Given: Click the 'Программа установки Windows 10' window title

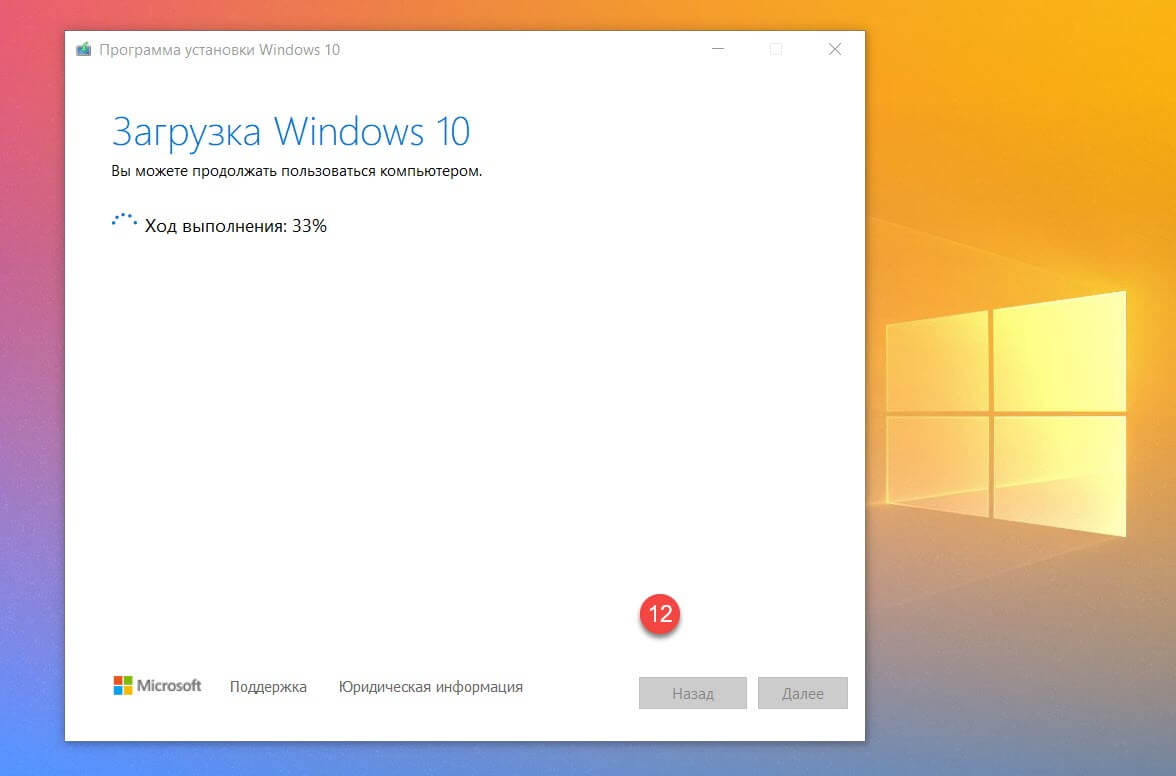Looking at the screenshot, I should click(x=219, y=49).
